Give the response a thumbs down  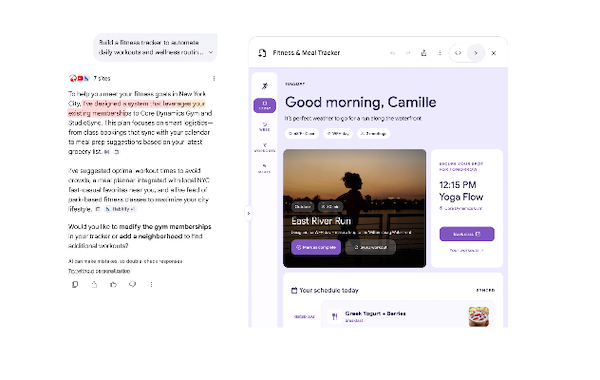pyautogui.click(x=132, y=284)
